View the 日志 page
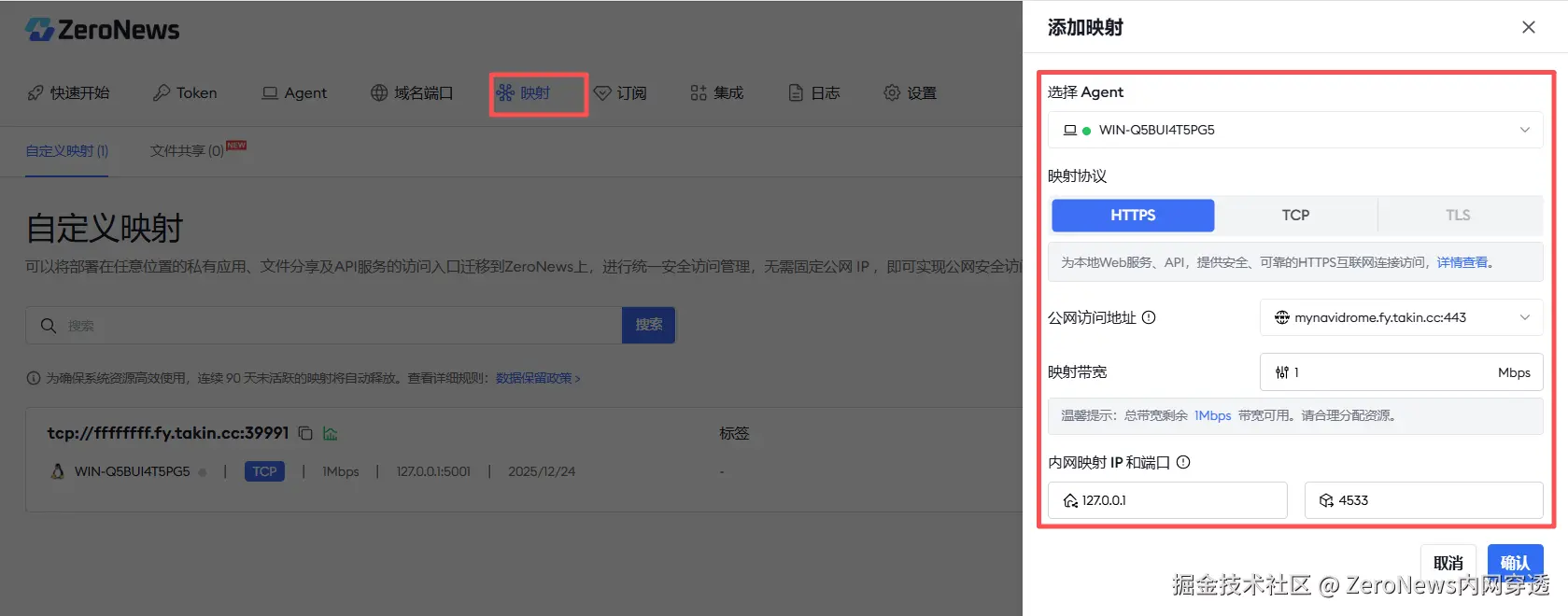 coord(814,92)
